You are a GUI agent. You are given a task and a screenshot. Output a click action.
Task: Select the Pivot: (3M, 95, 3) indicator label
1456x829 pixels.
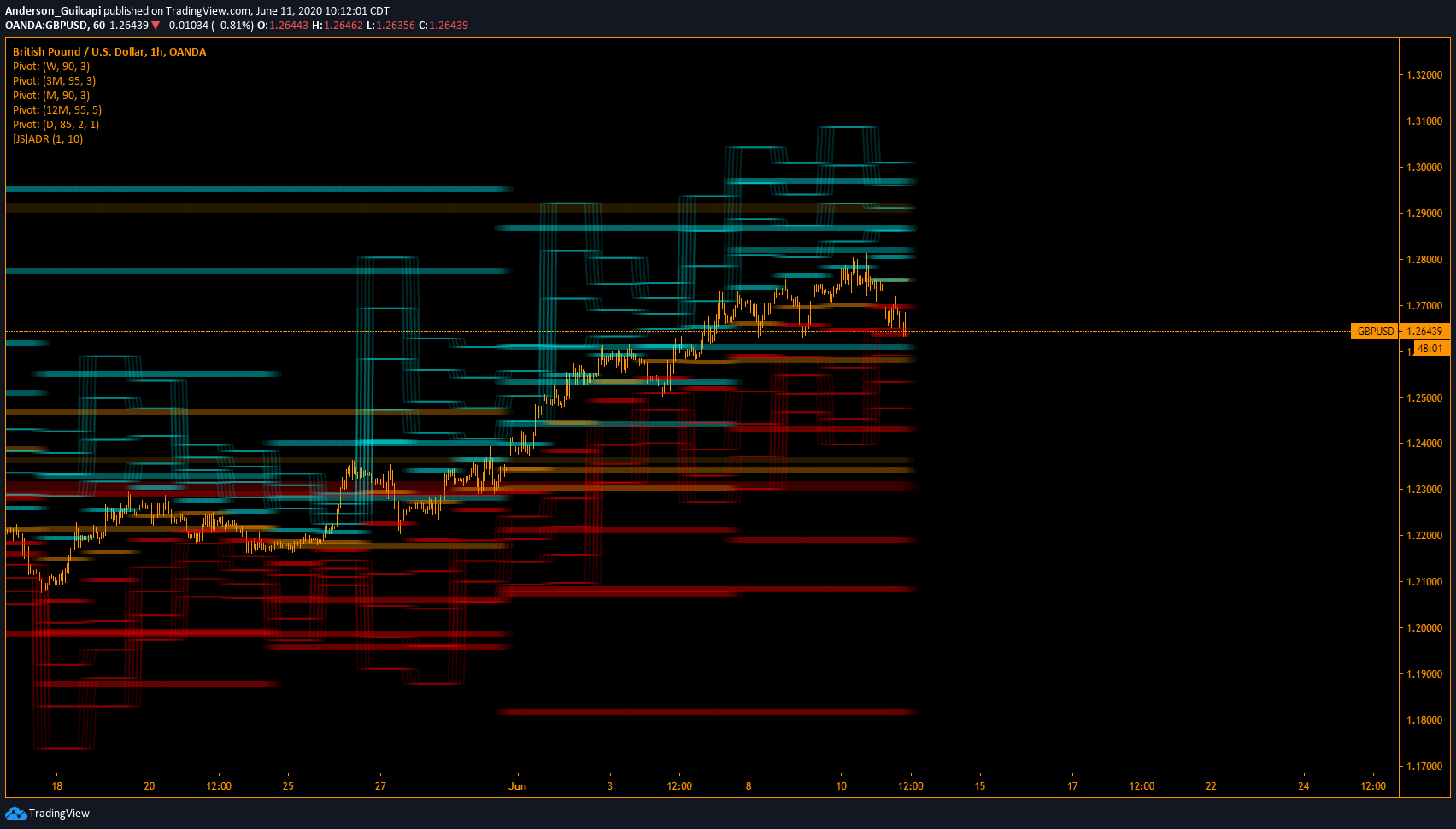pos(55,80)
